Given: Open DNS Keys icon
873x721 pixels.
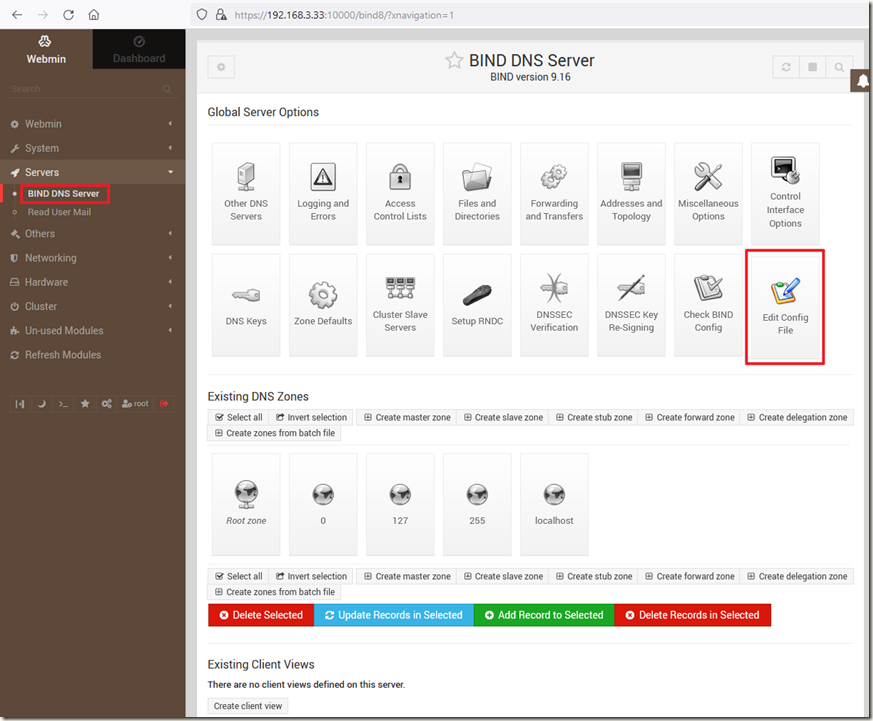Looking at the screenshot, I should (246, 305).
